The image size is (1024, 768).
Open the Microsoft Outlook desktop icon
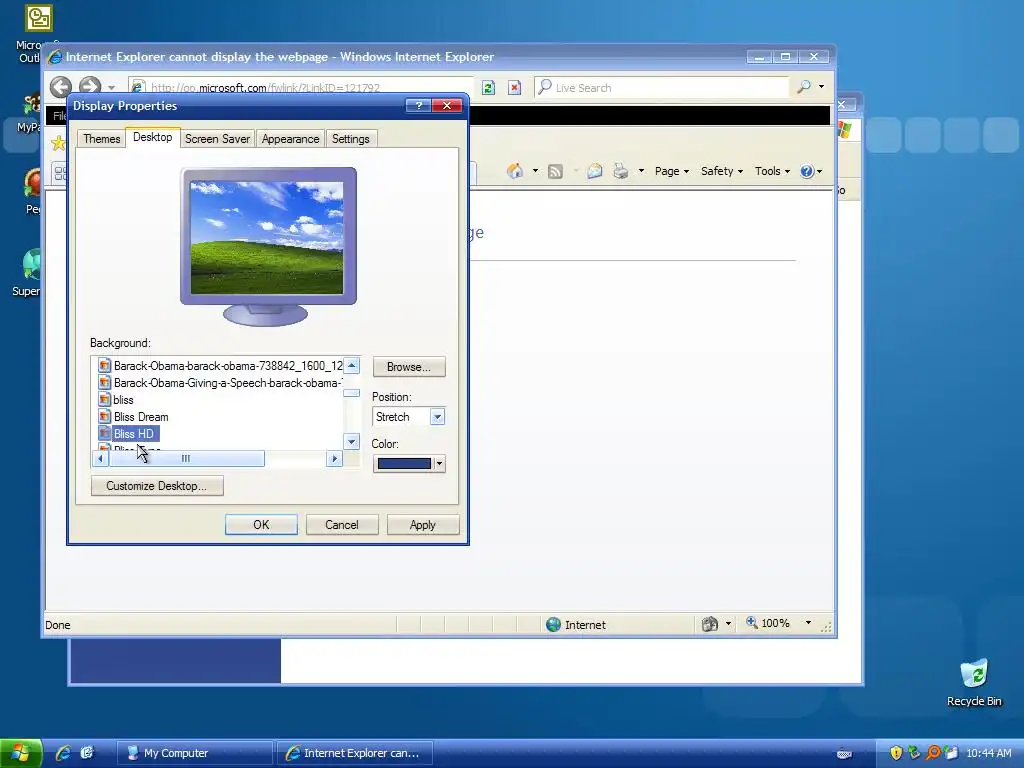tap(38, 33)
